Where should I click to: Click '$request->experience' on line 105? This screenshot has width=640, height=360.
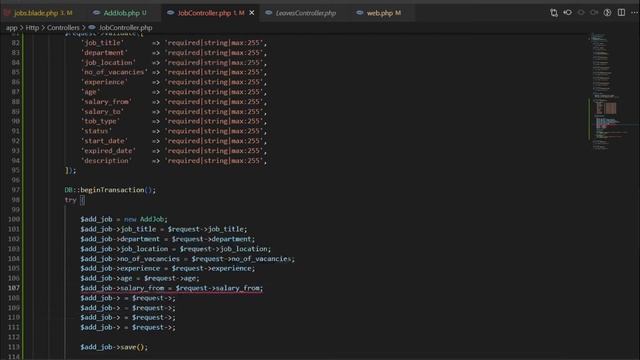(211, 268)
